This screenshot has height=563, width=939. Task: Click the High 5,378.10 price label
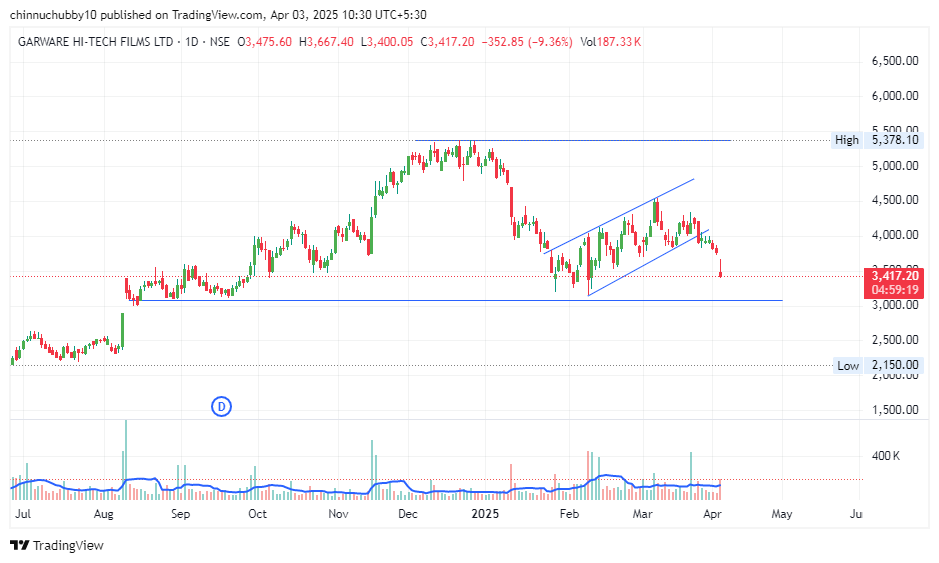click(877, 140)
